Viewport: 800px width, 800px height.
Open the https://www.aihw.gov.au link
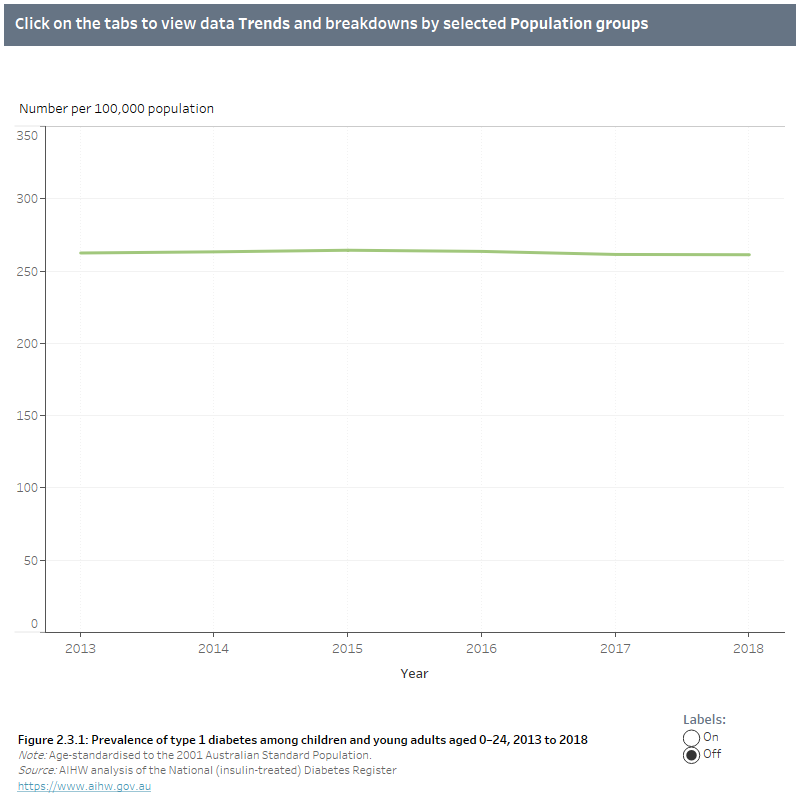coord(83,786)
